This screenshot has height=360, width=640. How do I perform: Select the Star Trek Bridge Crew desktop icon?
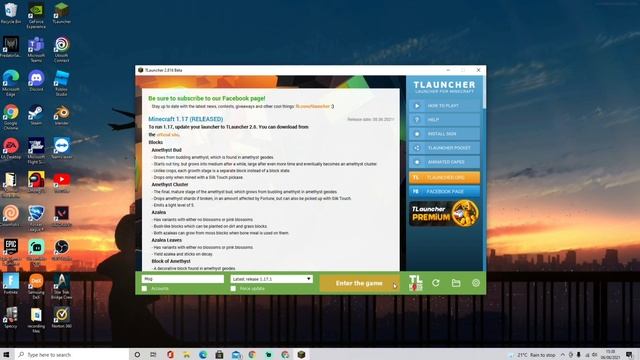pyautogui.click(x=62, y=287)
